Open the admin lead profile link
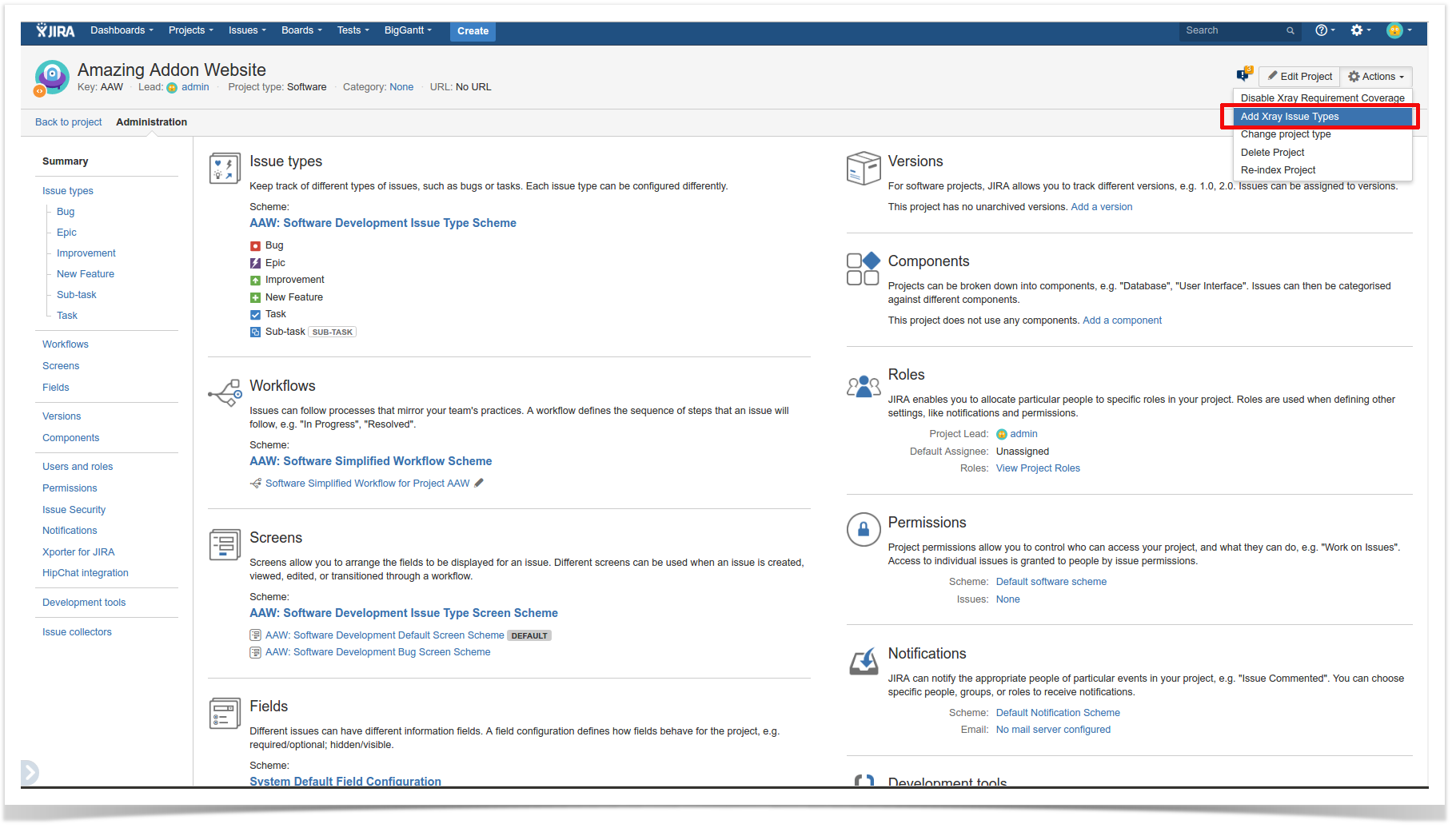 [195, 87]
